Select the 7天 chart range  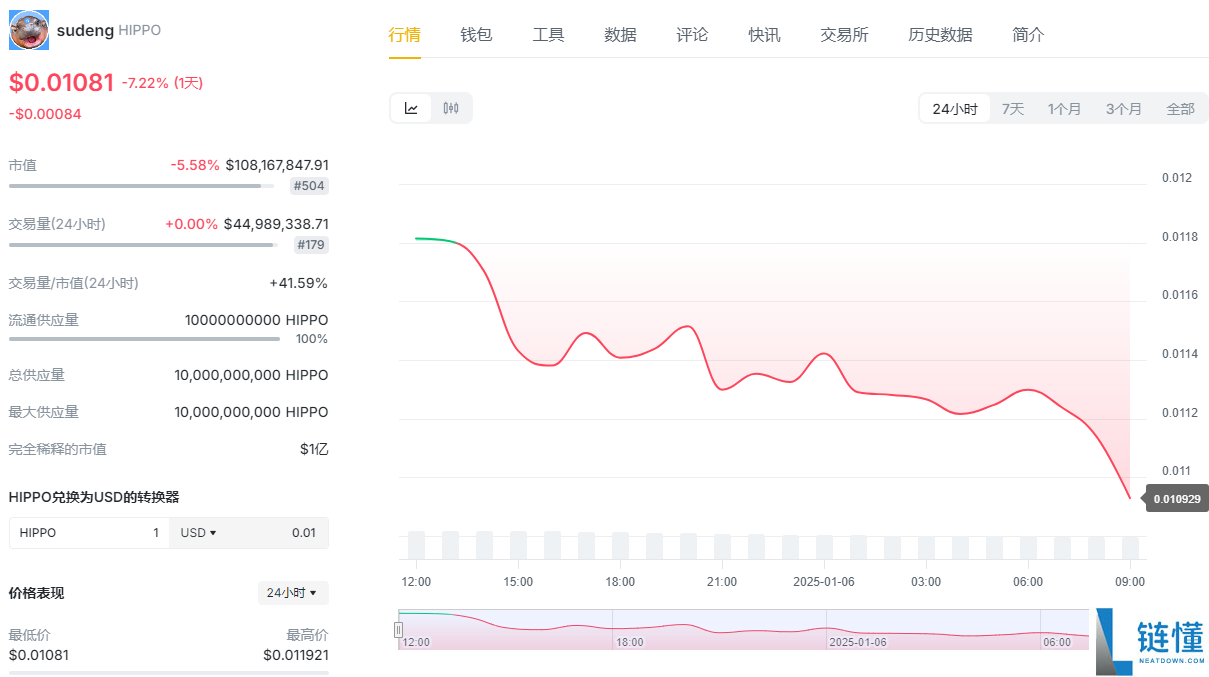click(x=1013, y=109)
